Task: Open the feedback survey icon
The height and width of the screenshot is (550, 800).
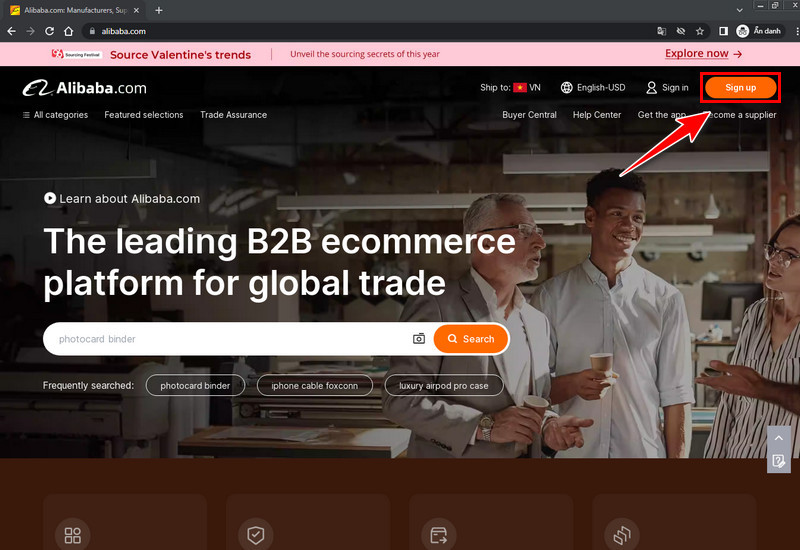Action: click(779, 461)
